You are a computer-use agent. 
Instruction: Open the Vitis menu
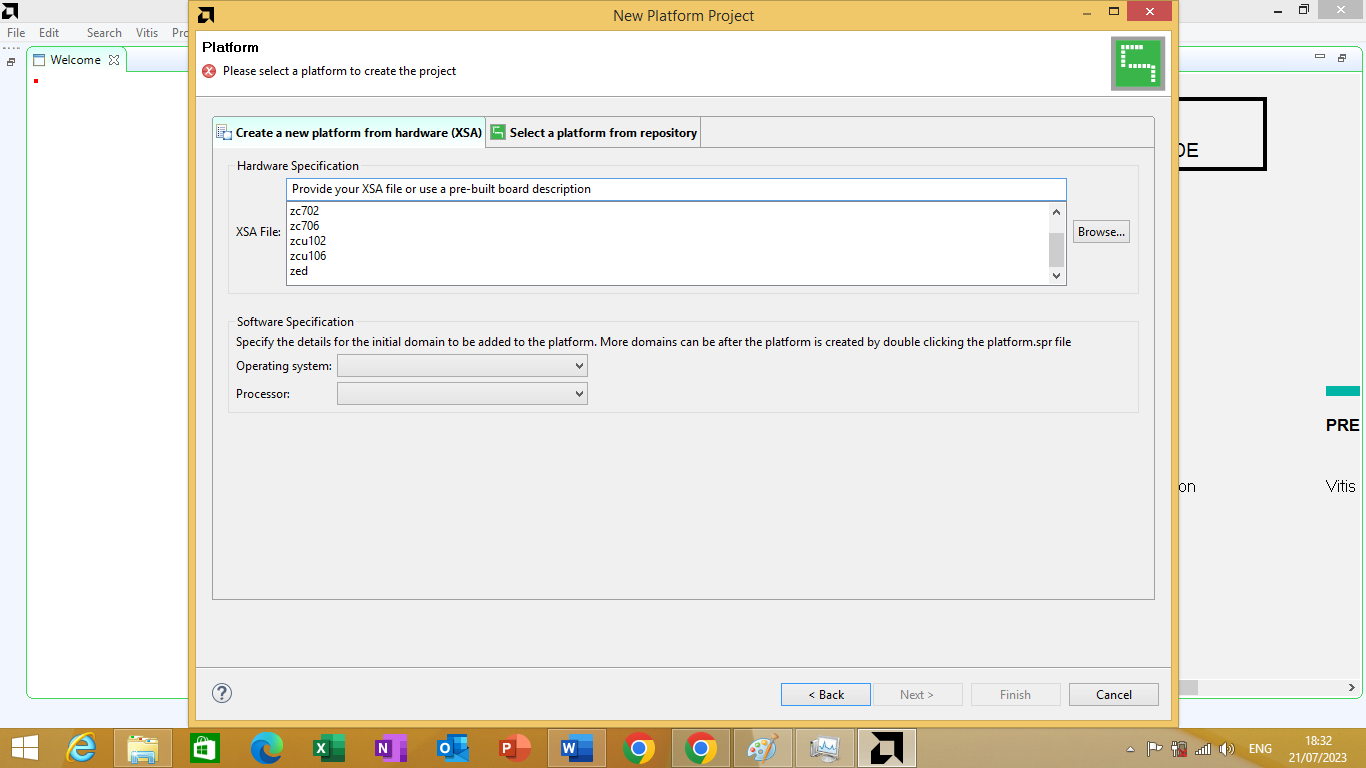tap(147, 33)
